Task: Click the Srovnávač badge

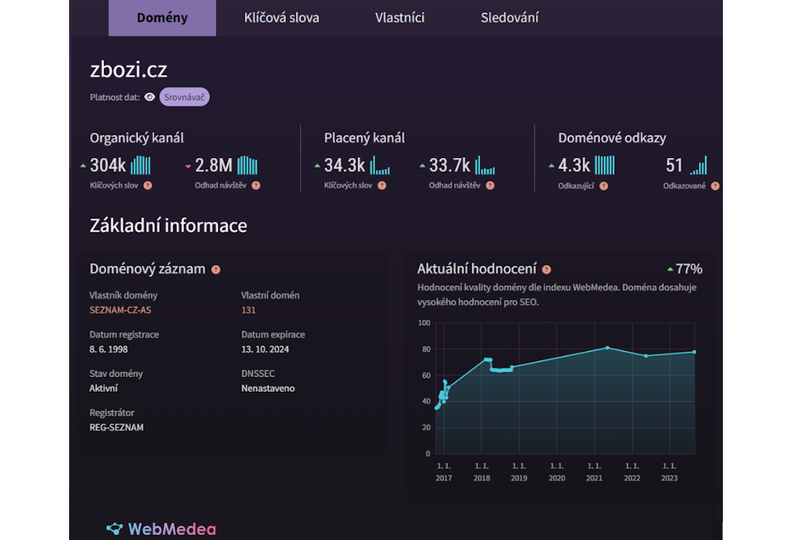Action: click(x=184, y=97)
